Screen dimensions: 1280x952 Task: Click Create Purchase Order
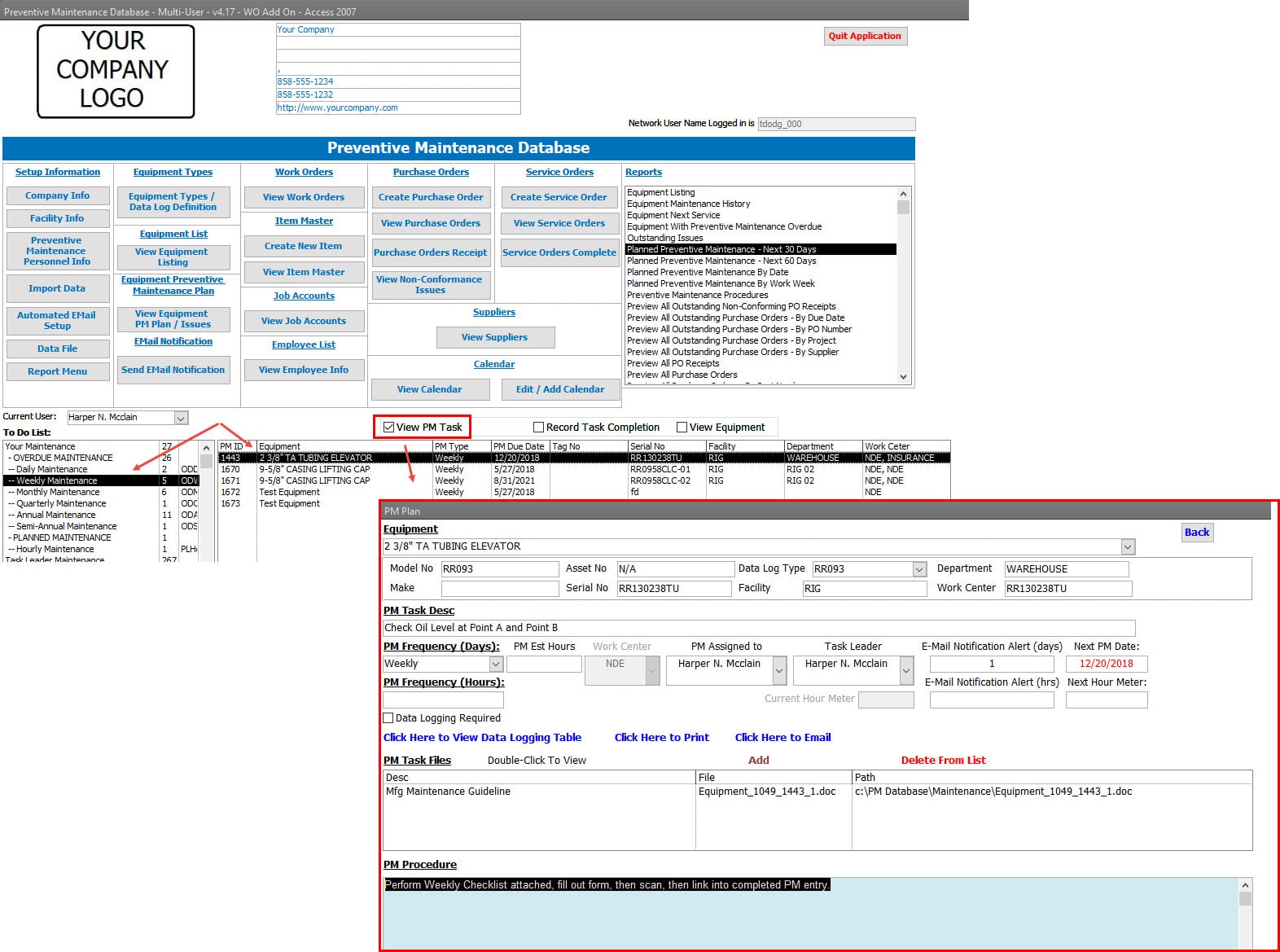point(431,197)
